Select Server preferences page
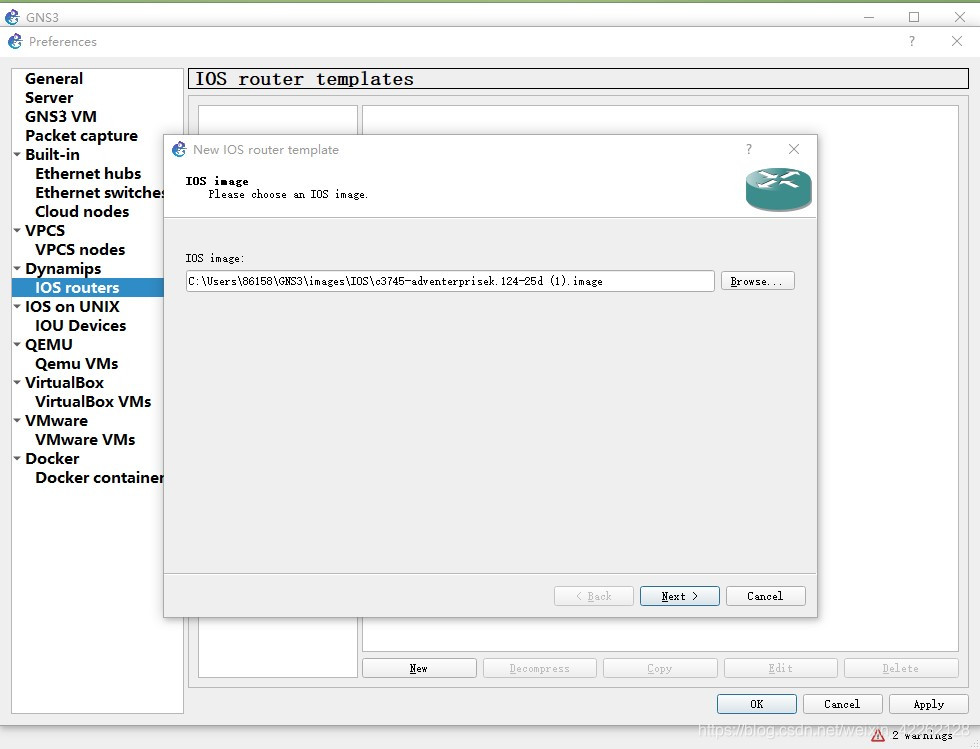Screen dimensions: 980x749 (49, 98)
